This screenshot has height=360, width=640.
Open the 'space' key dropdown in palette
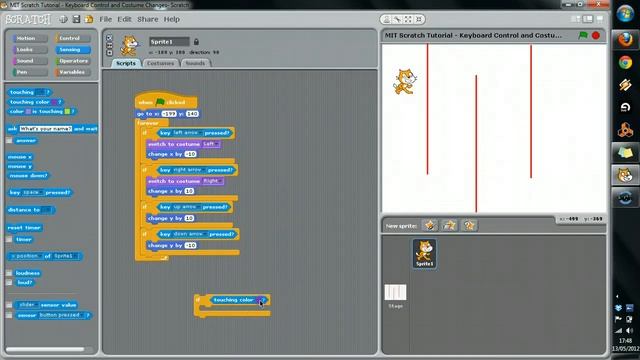pos(32,192)
